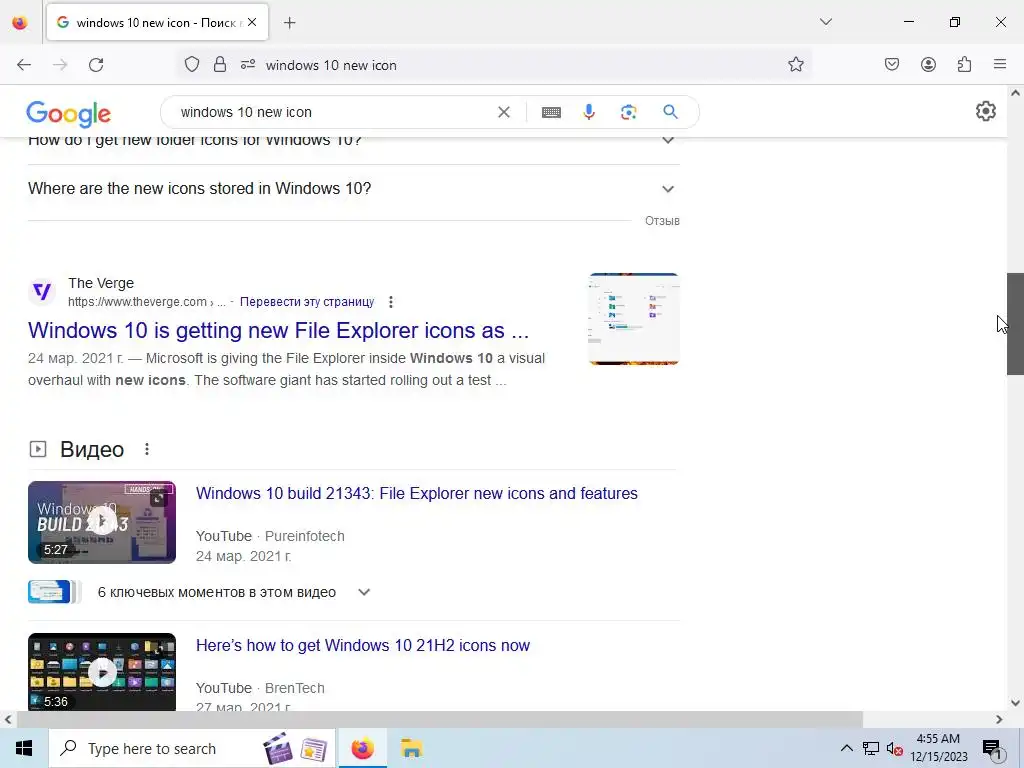Viewport: 1024px width, 768px height.
Task: Click the Firefox back arrow
Action: click(x=24, y=65)
